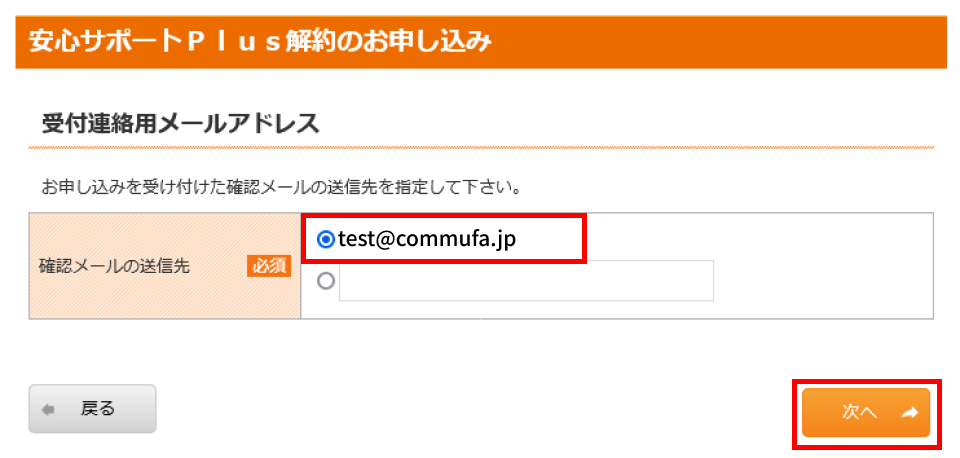Click the custom email address text field

526,281
